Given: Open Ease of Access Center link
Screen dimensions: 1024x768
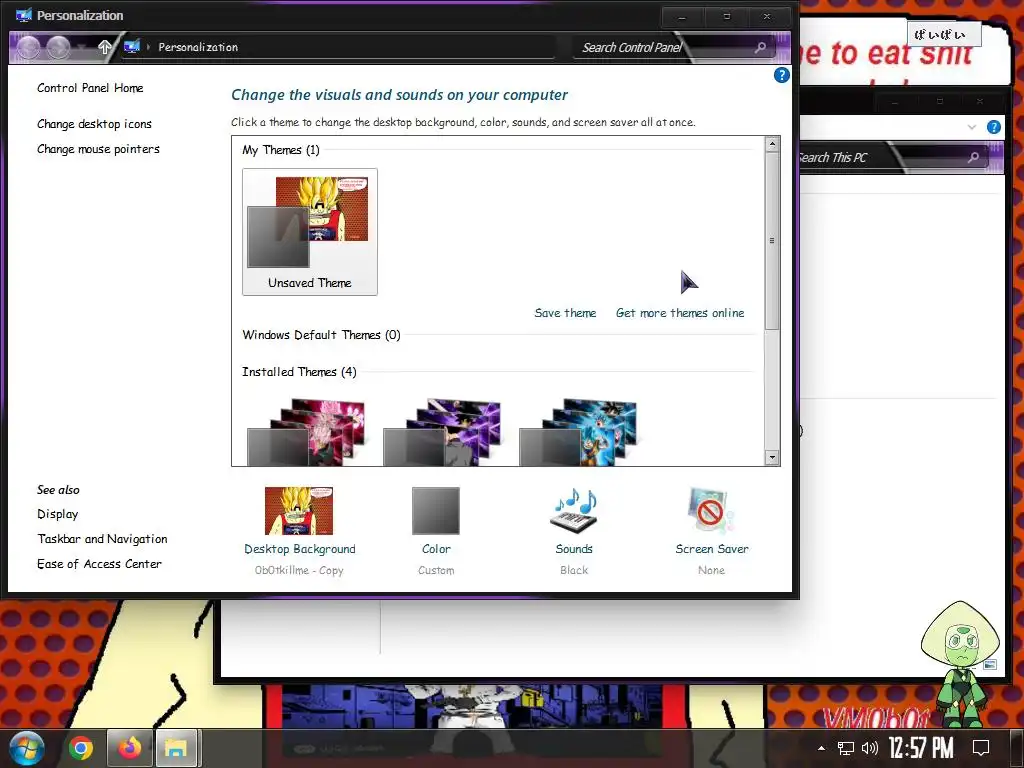Looking at the screenshot, I should 99,564.
